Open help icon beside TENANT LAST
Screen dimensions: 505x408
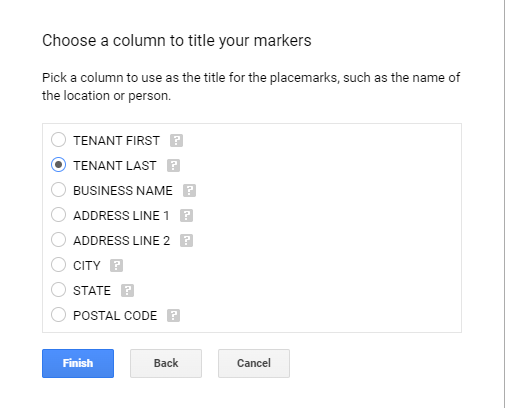pos(173,165)
